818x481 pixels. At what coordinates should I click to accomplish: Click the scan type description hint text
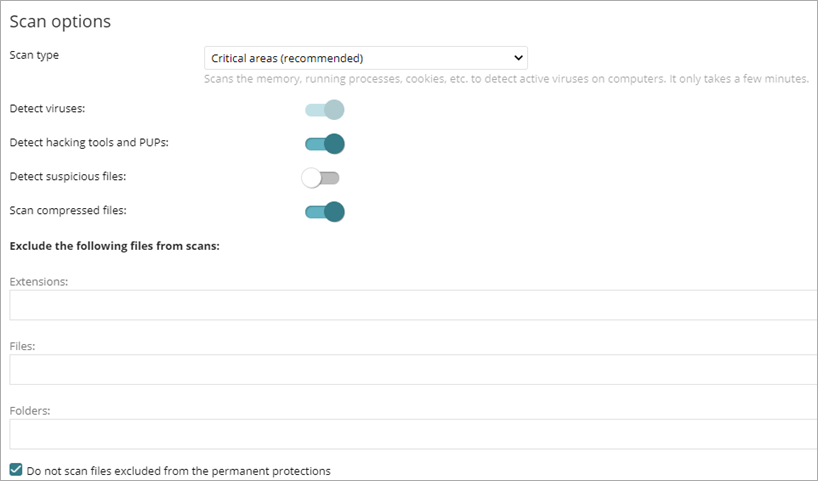(x=506, y=79)
